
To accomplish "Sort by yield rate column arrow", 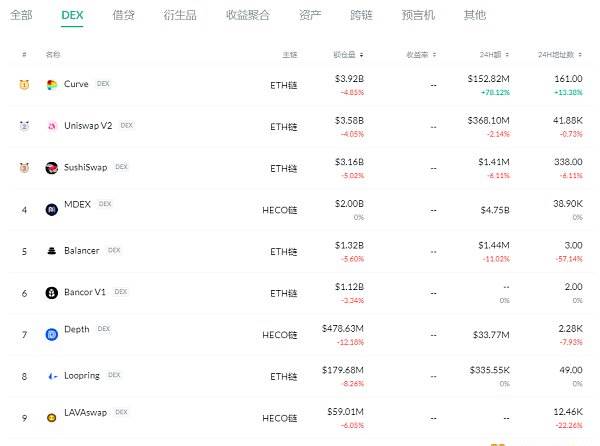I will [x=434, y=55].
